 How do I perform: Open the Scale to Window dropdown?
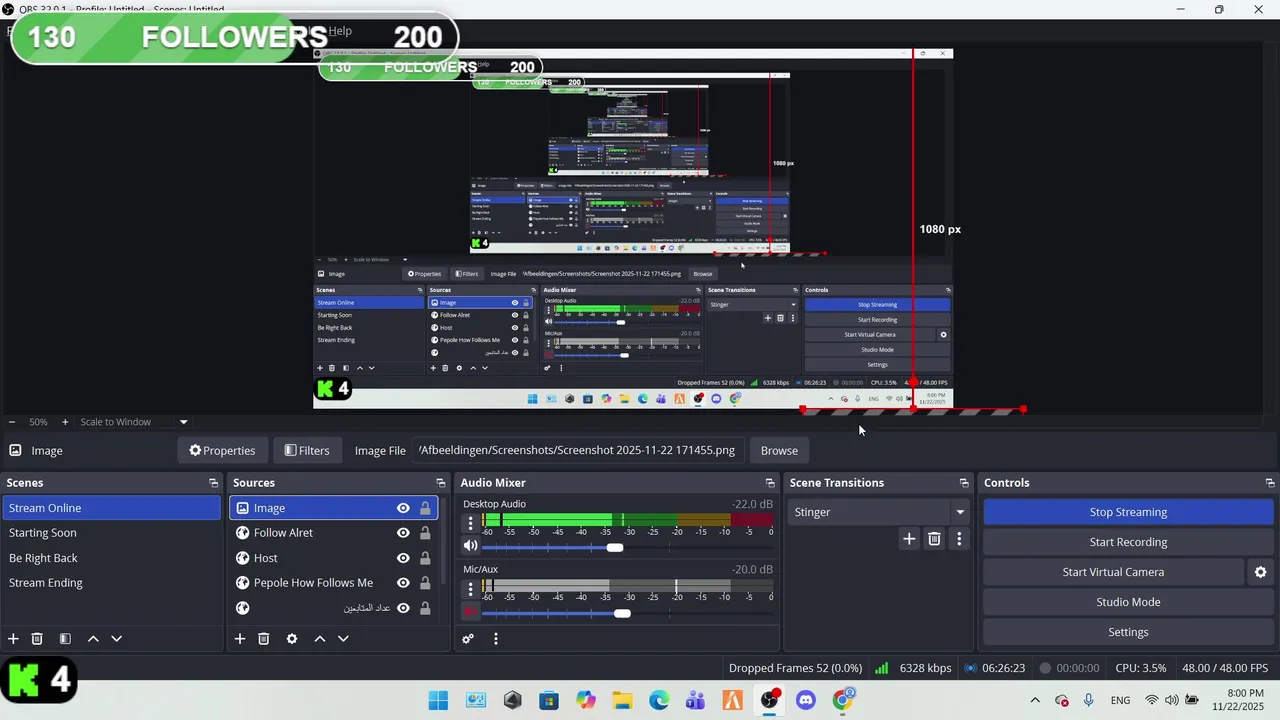tap(134, 422)
